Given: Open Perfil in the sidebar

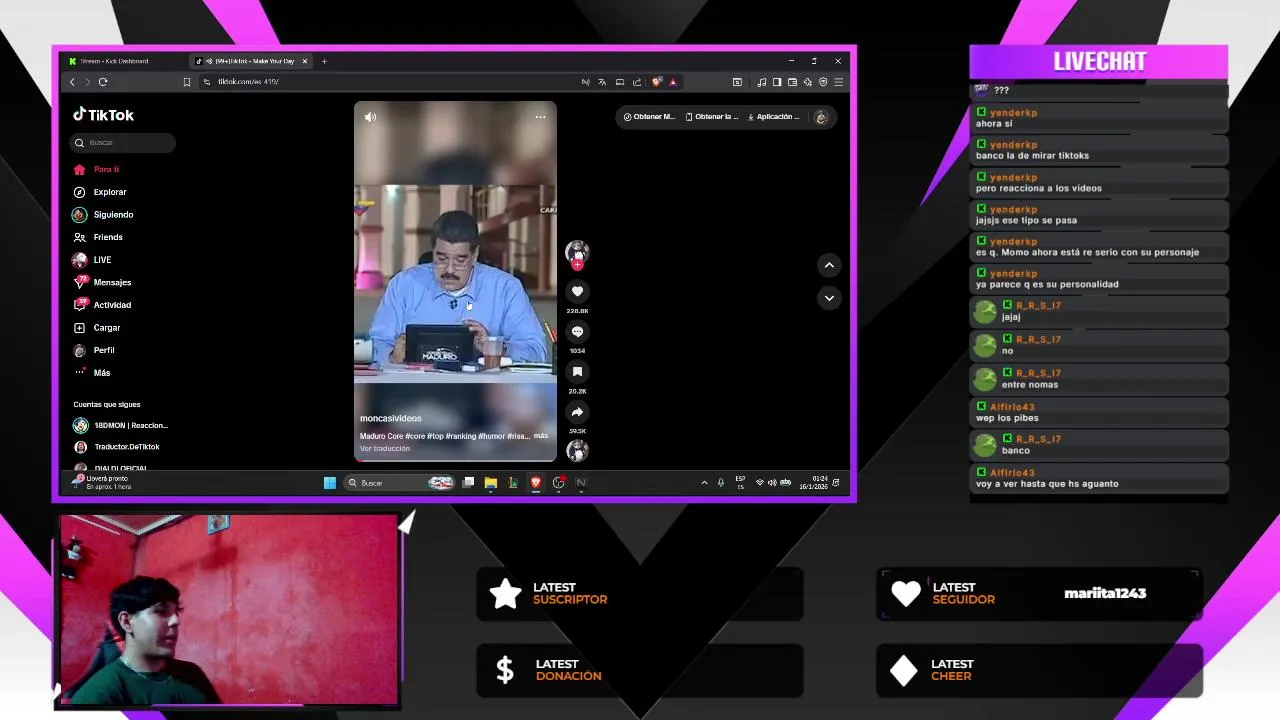Looking at the screenshot, I should [94, 350].
